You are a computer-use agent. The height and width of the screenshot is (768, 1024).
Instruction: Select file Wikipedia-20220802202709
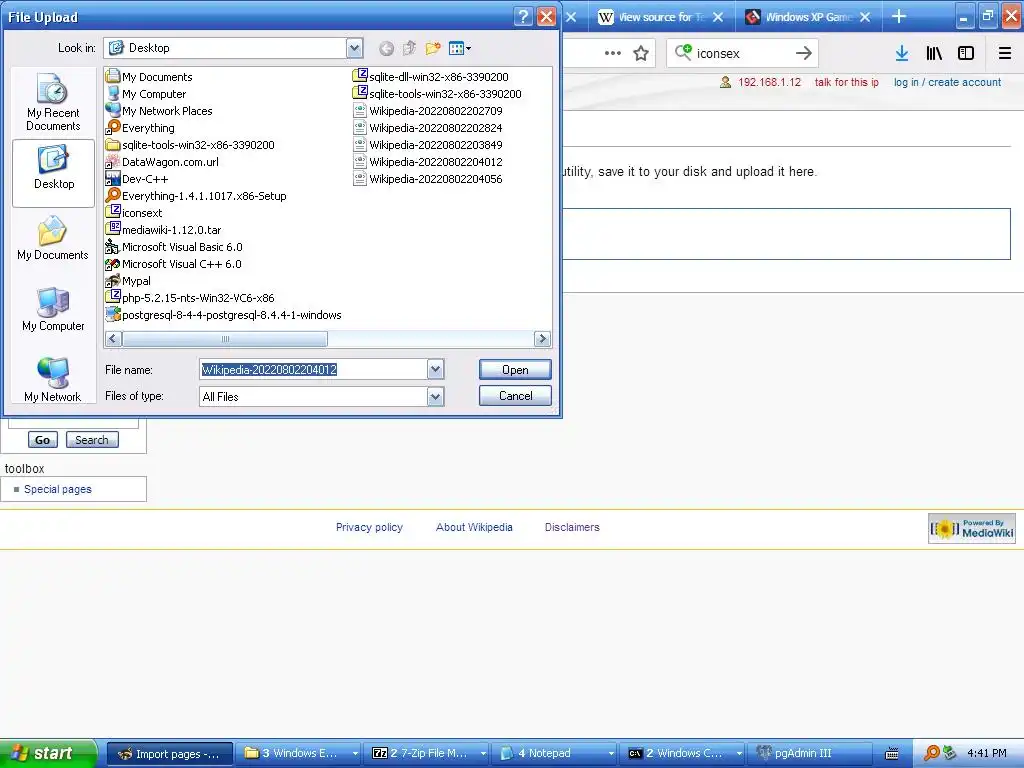pos(428,111)
